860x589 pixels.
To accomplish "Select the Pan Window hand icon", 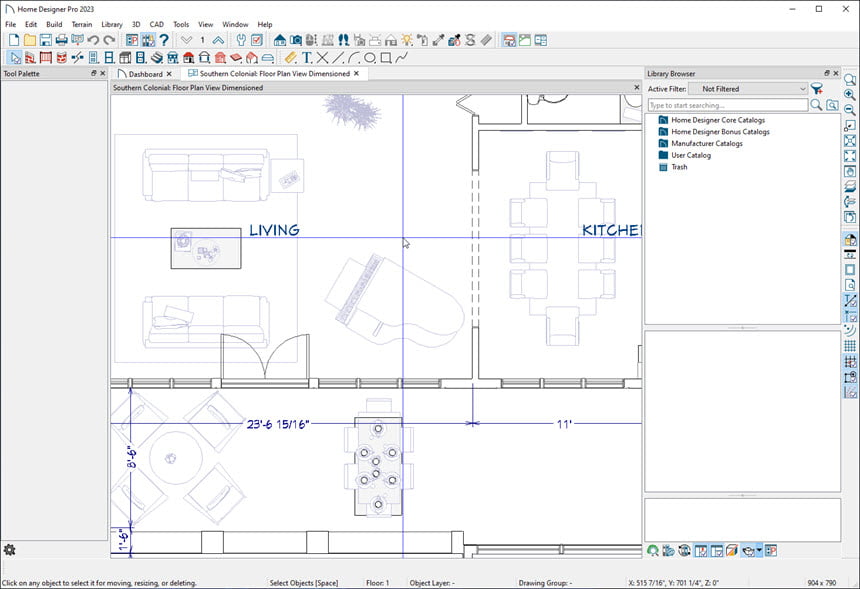I will [850, 172].
